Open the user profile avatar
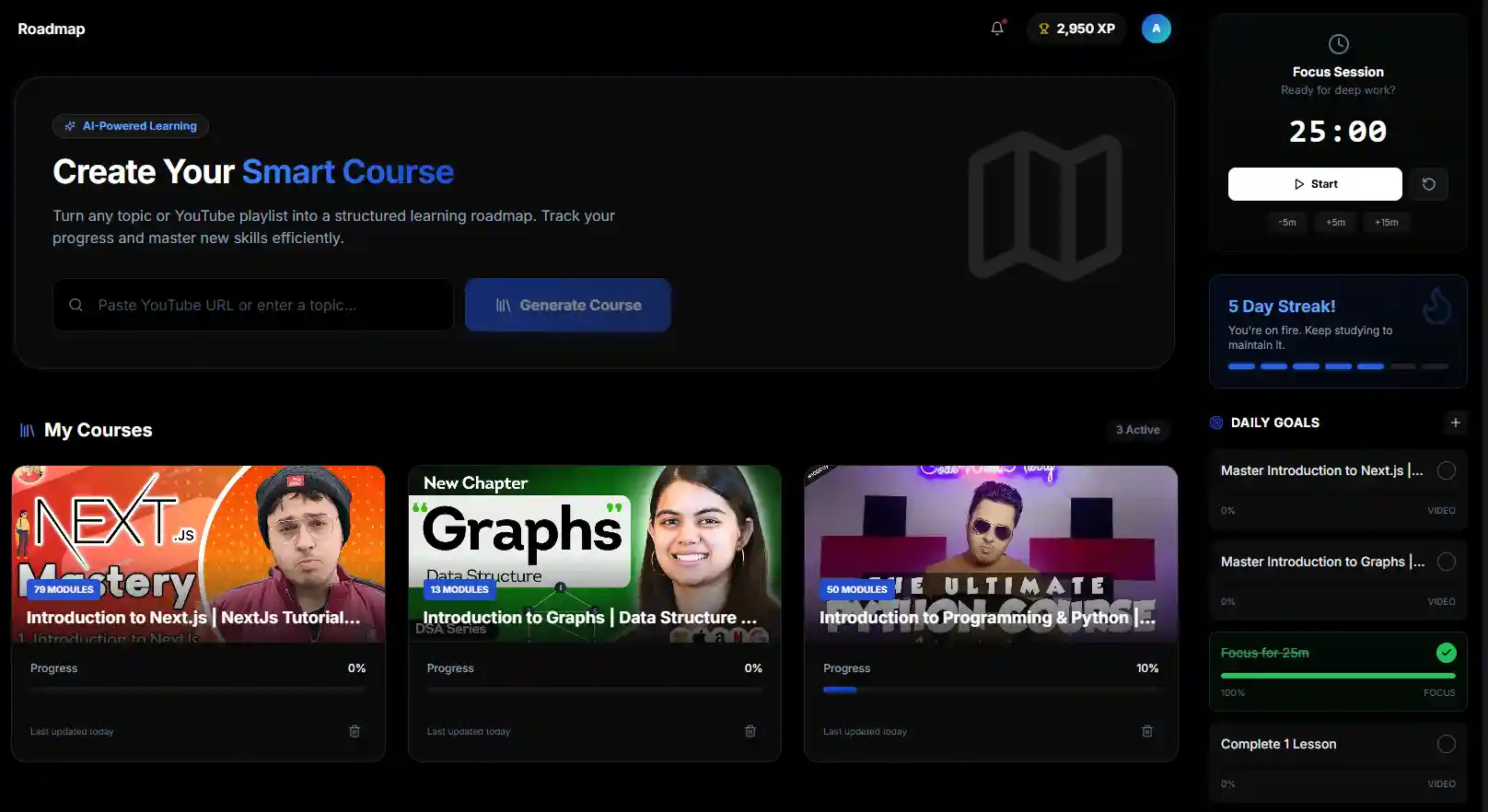Image resolution: width=1488 pixels, height=812 pixels. tap(1157, 29)
